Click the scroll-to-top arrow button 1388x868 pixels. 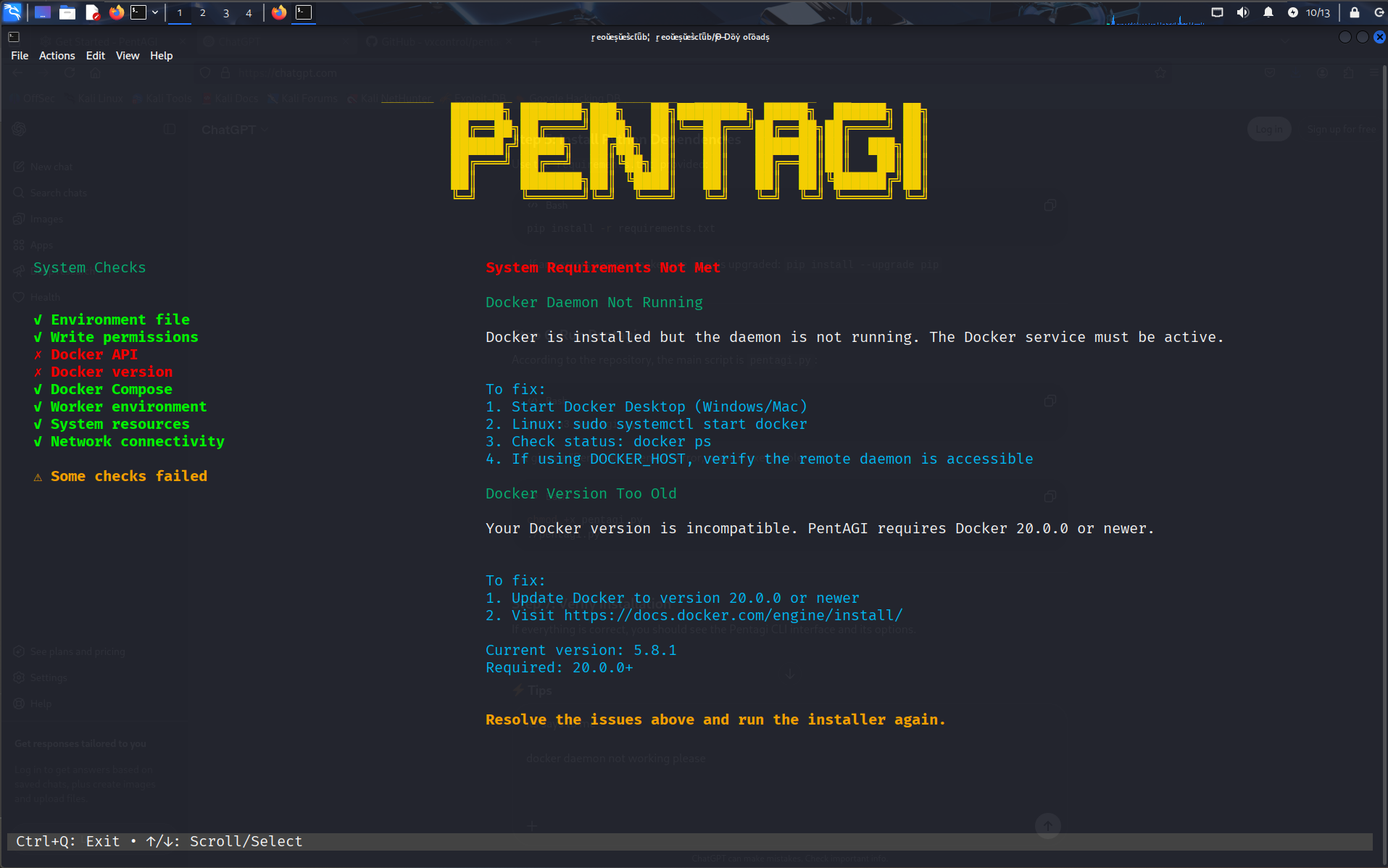[x=1047, y=825]
